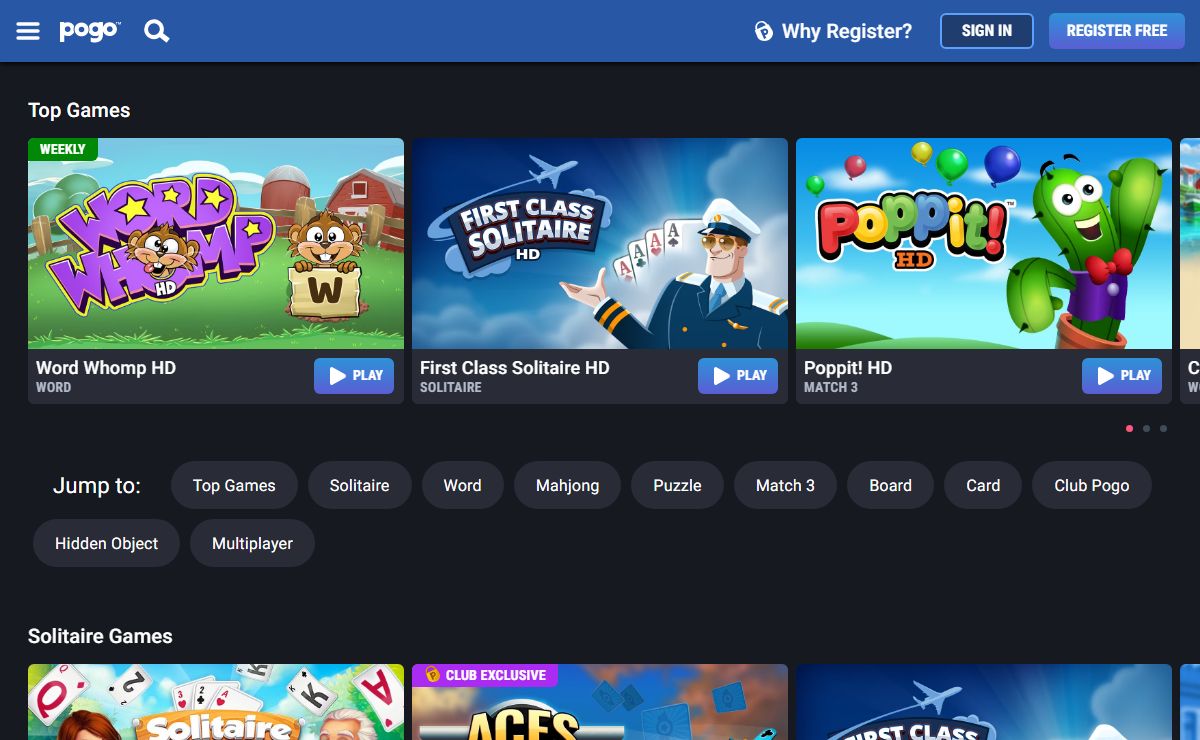
Task: Jump to Puzzle category
Action: [678, 486]
